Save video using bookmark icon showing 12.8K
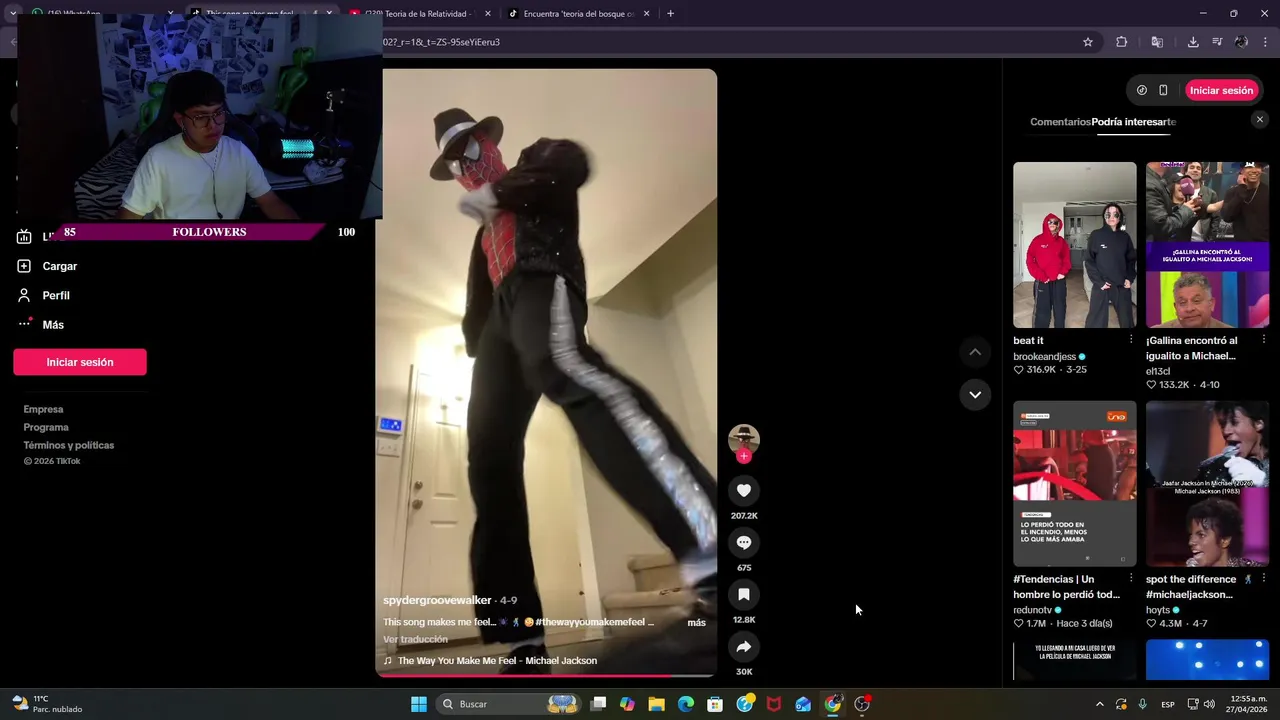Image resolution: width=1280 pixels, height=720 pixels. (744, 594)
